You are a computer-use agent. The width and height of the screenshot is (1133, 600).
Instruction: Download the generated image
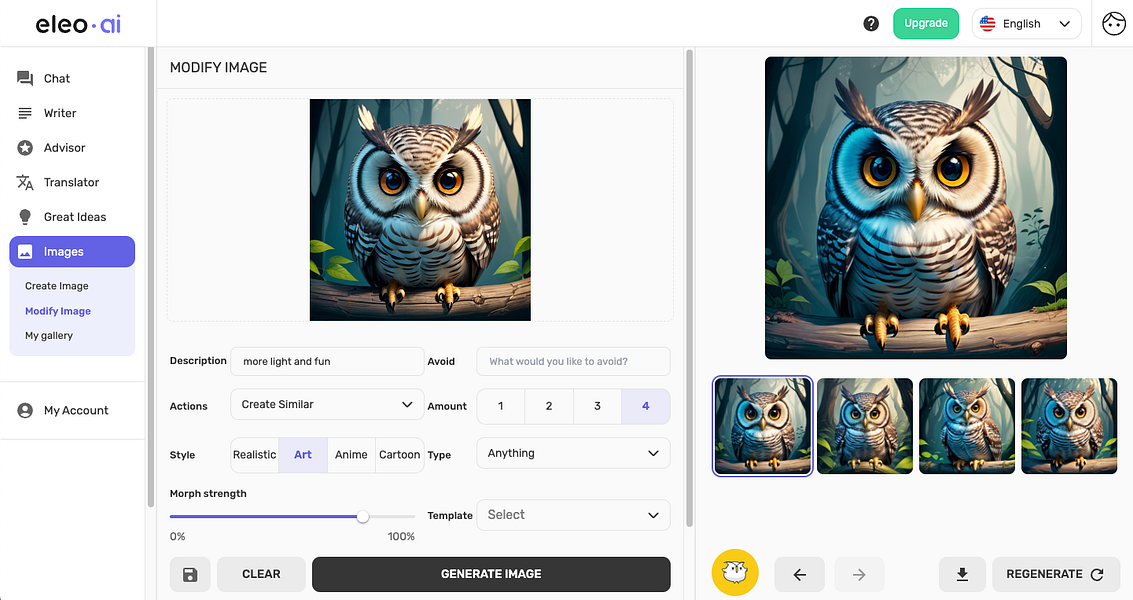click(x=962, y=575)
